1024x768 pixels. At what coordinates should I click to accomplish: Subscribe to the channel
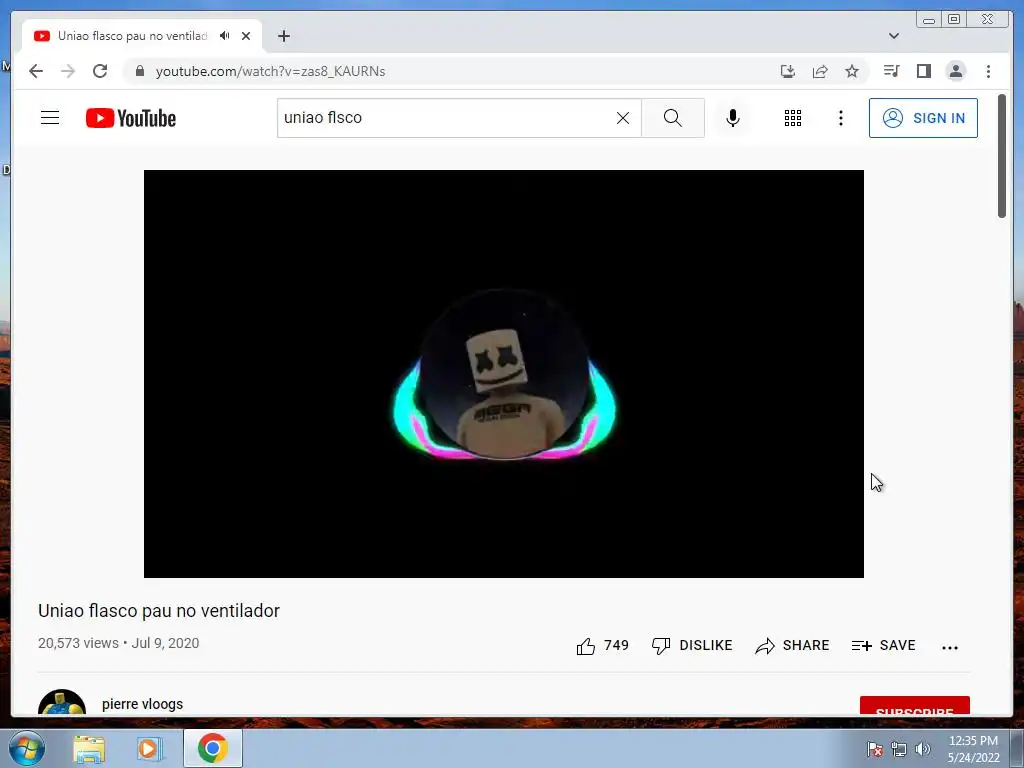[x=914, y=706]
